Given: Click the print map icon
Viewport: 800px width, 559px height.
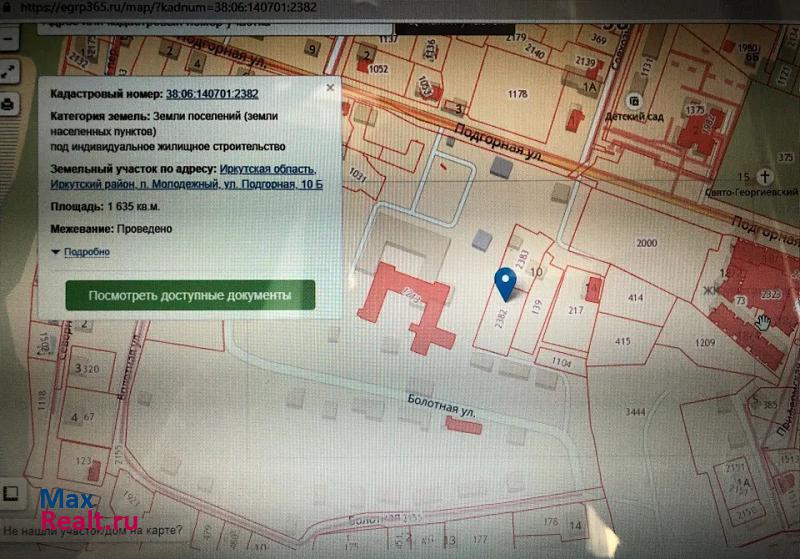Looking at the screenshot, I should [x=8, y=104].
